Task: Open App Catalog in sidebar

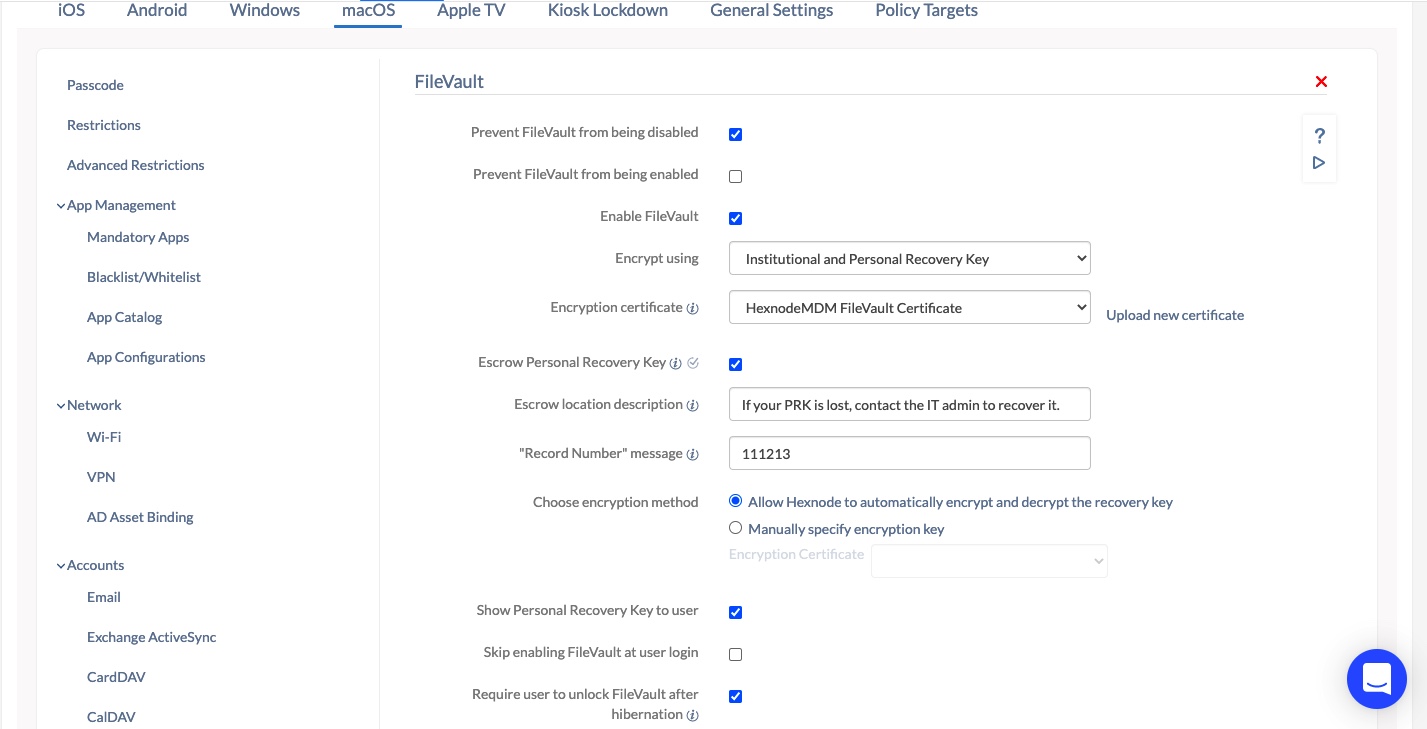Action: (124, 317)
